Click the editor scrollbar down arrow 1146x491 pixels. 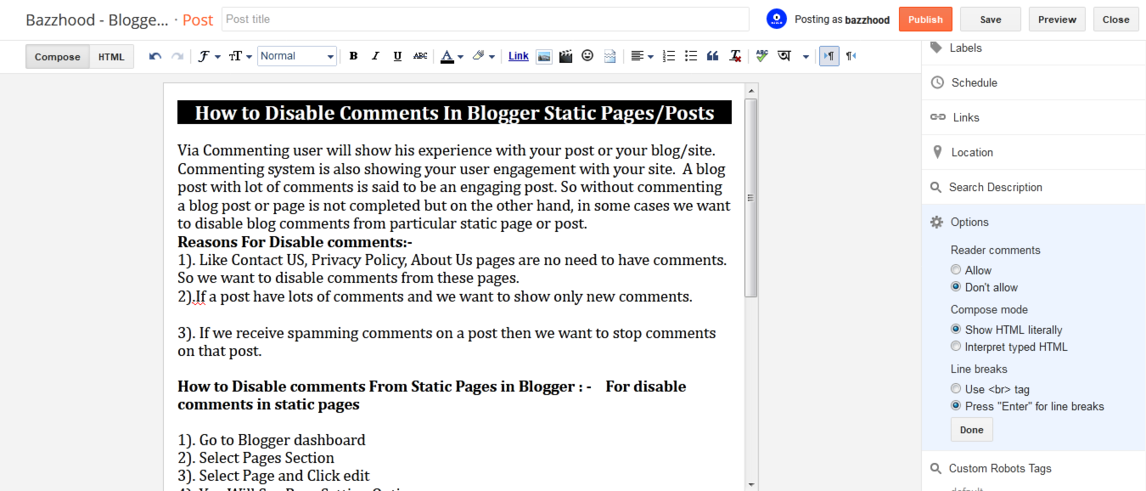click(x=751, y=484)
